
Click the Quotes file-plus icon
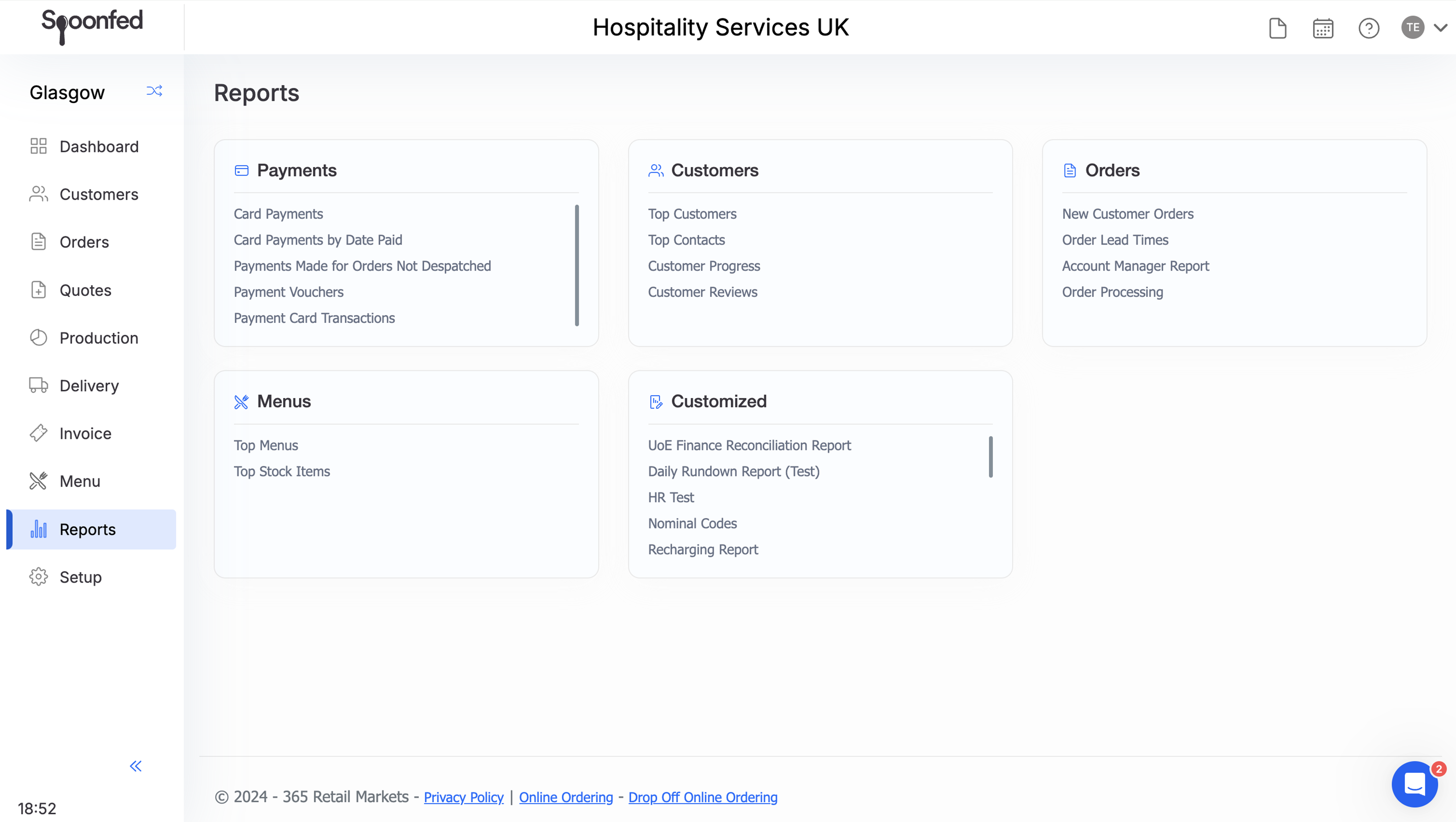(x=39, y=290)
